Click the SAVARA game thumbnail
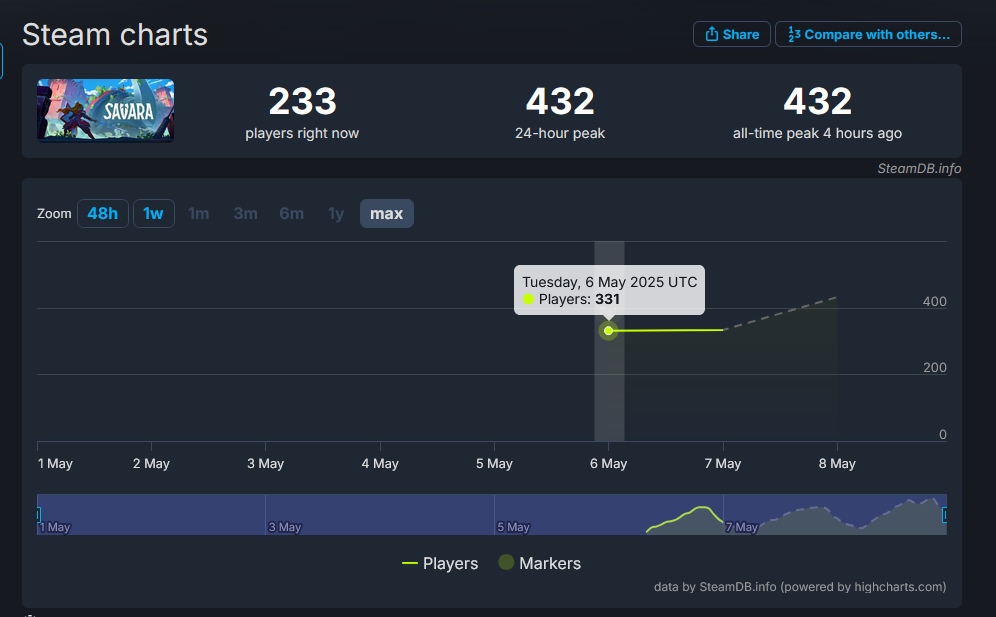996x617 pixels. (105, 111)
